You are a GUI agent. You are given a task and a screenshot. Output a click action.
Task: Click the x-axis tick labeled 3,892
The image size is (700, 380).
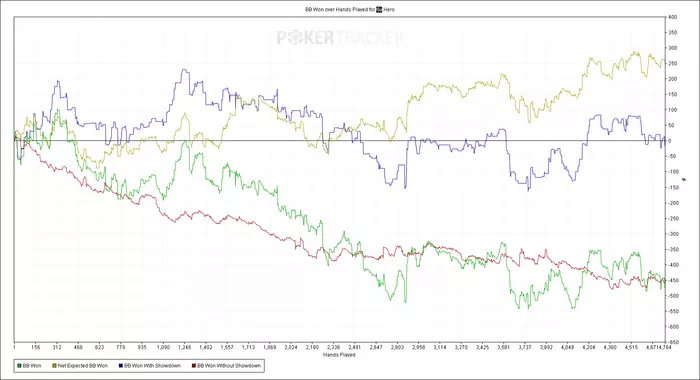546,347
